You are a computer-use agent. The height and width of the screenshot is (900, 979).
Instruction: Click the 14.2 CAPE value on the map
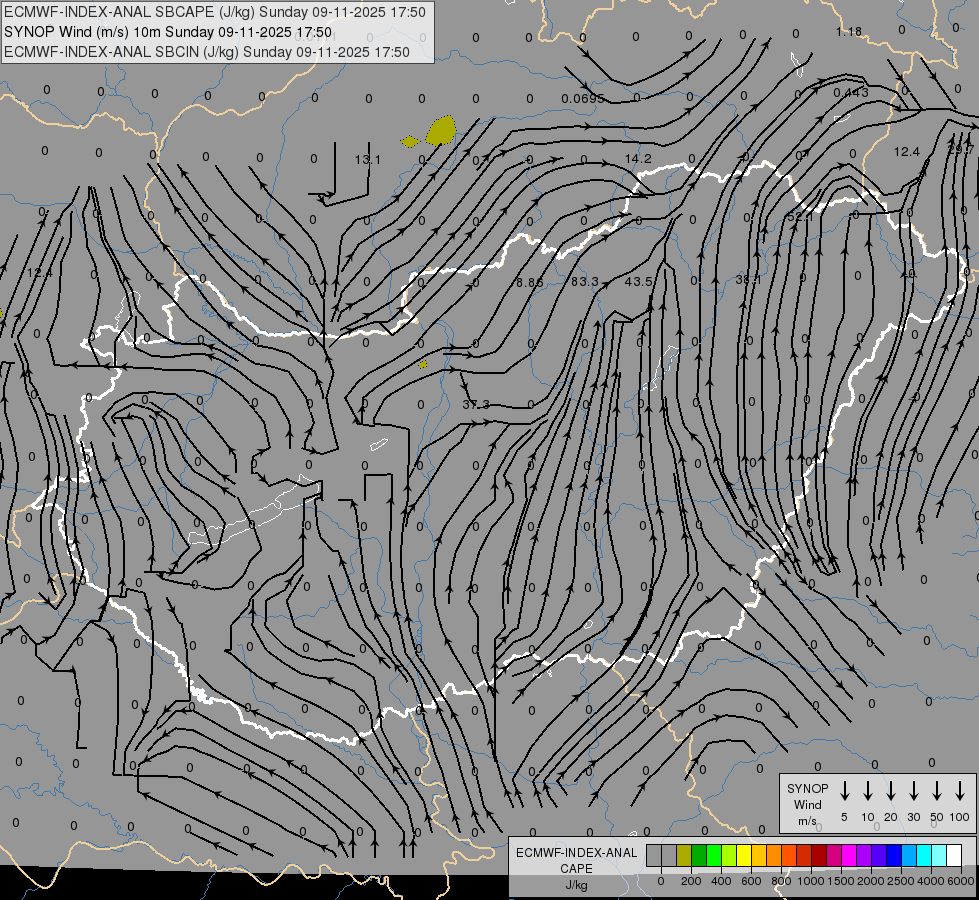pyautogui.click(x=638, y=159)
